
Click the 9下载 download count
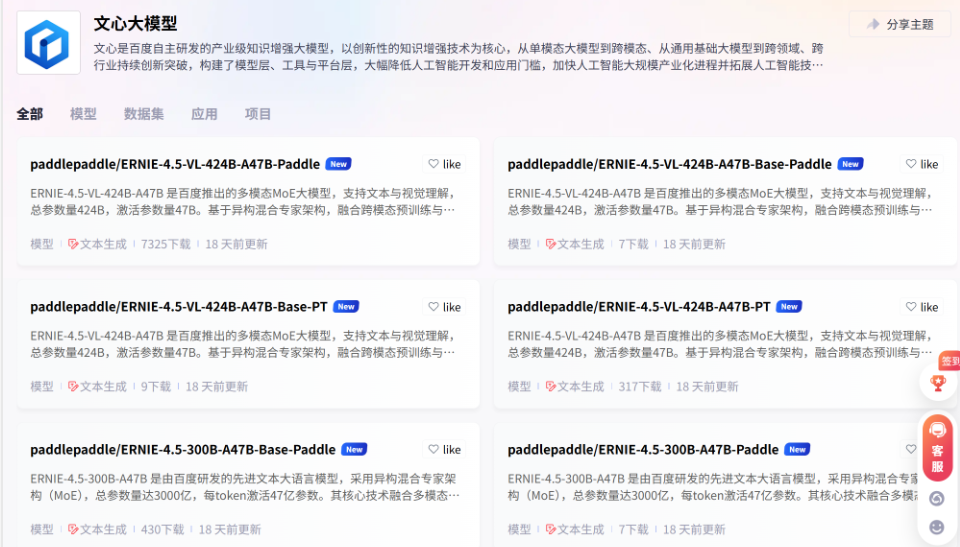(156, 387)
